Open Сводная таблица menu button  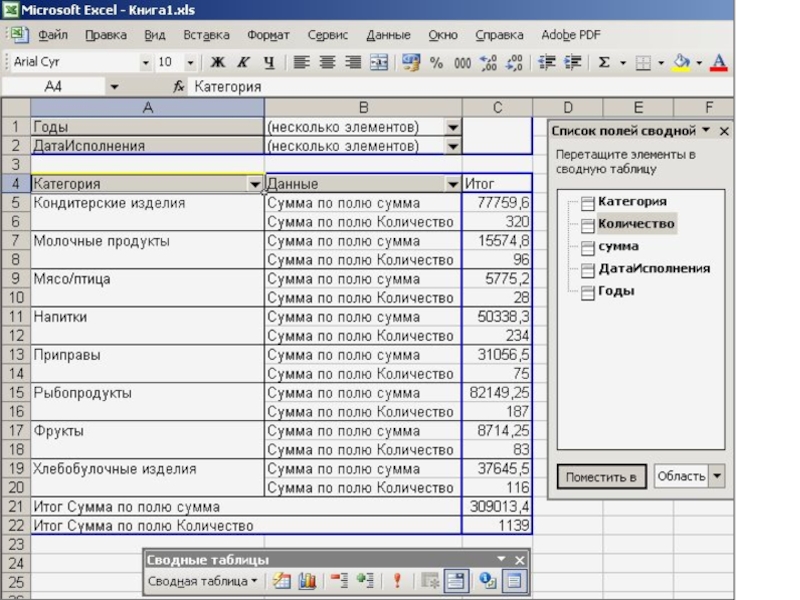pyautogui.click(x=202, y=580)
